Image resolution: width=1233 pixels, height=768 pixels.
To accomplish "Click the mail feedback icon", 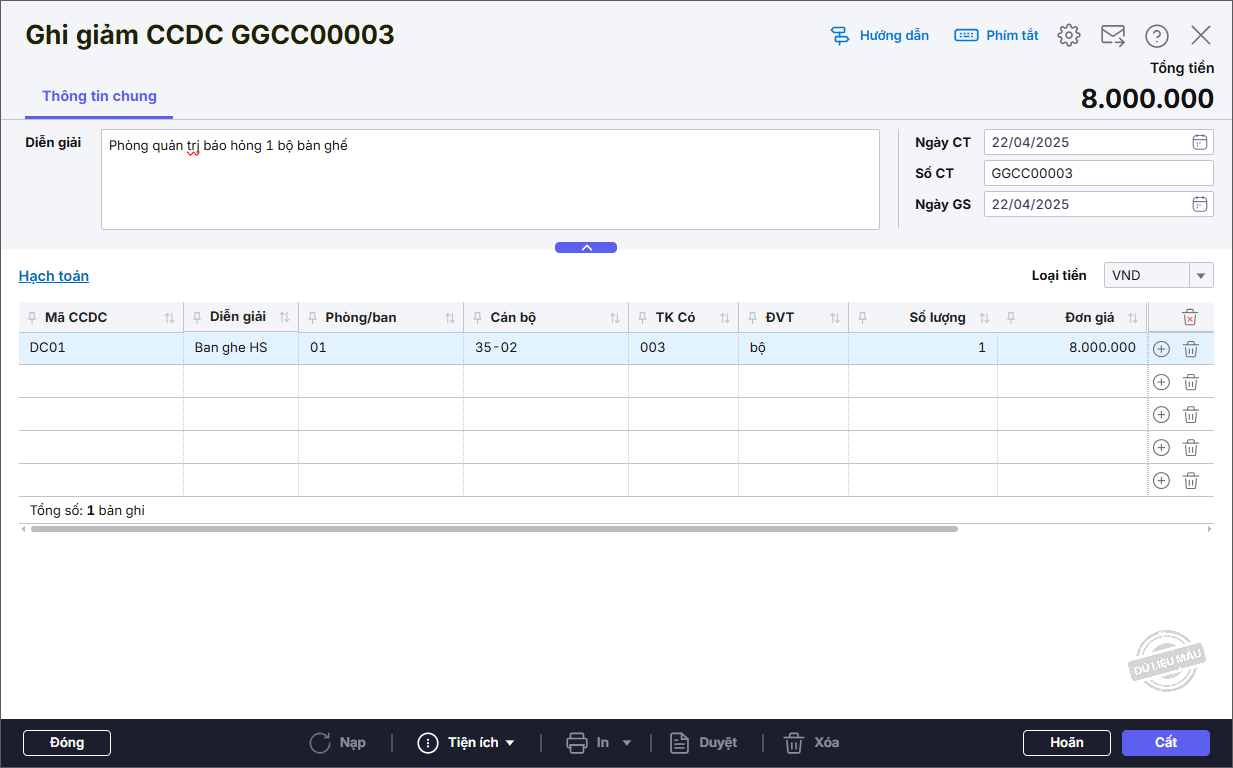I will point(1113,35).
